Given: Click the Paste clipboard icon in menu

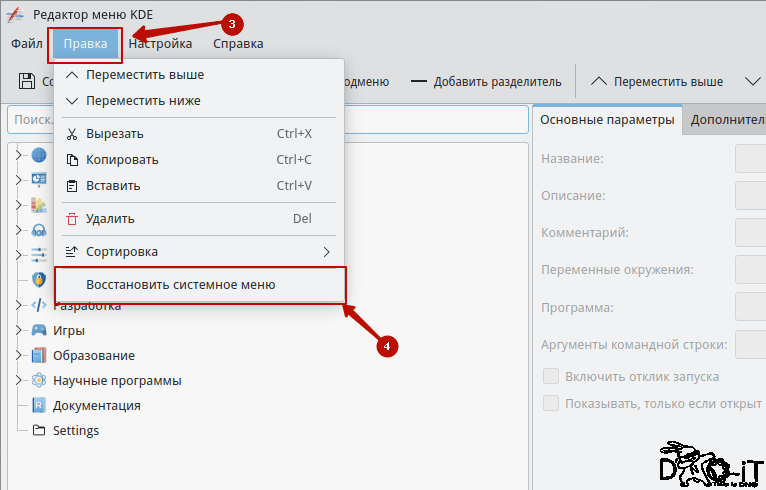Looking at the screenshot, I should pos(72,186).
